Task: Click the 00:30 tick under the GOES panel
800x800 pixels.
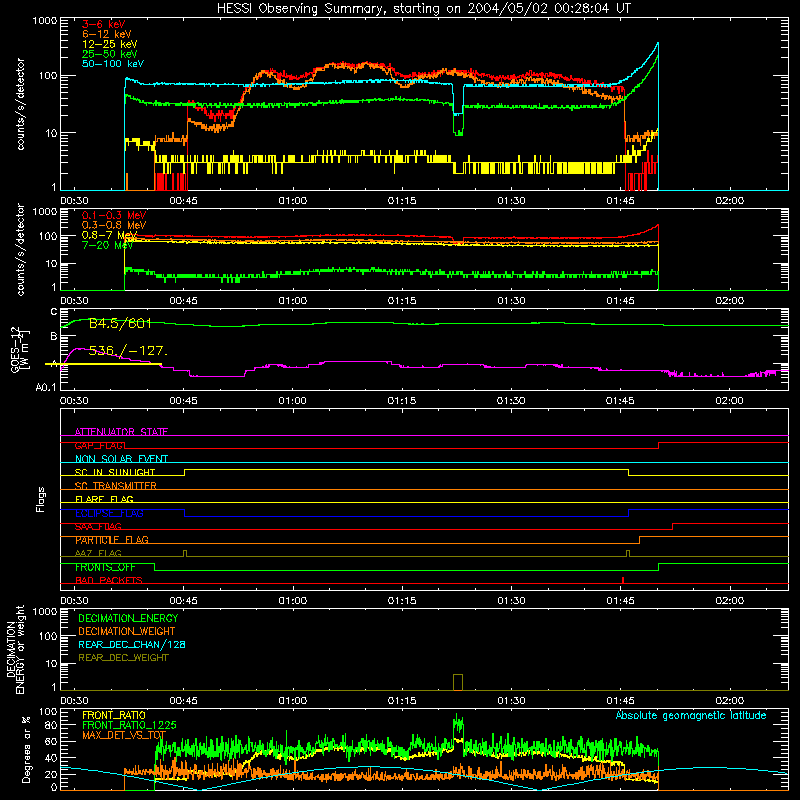Action: 74,401
